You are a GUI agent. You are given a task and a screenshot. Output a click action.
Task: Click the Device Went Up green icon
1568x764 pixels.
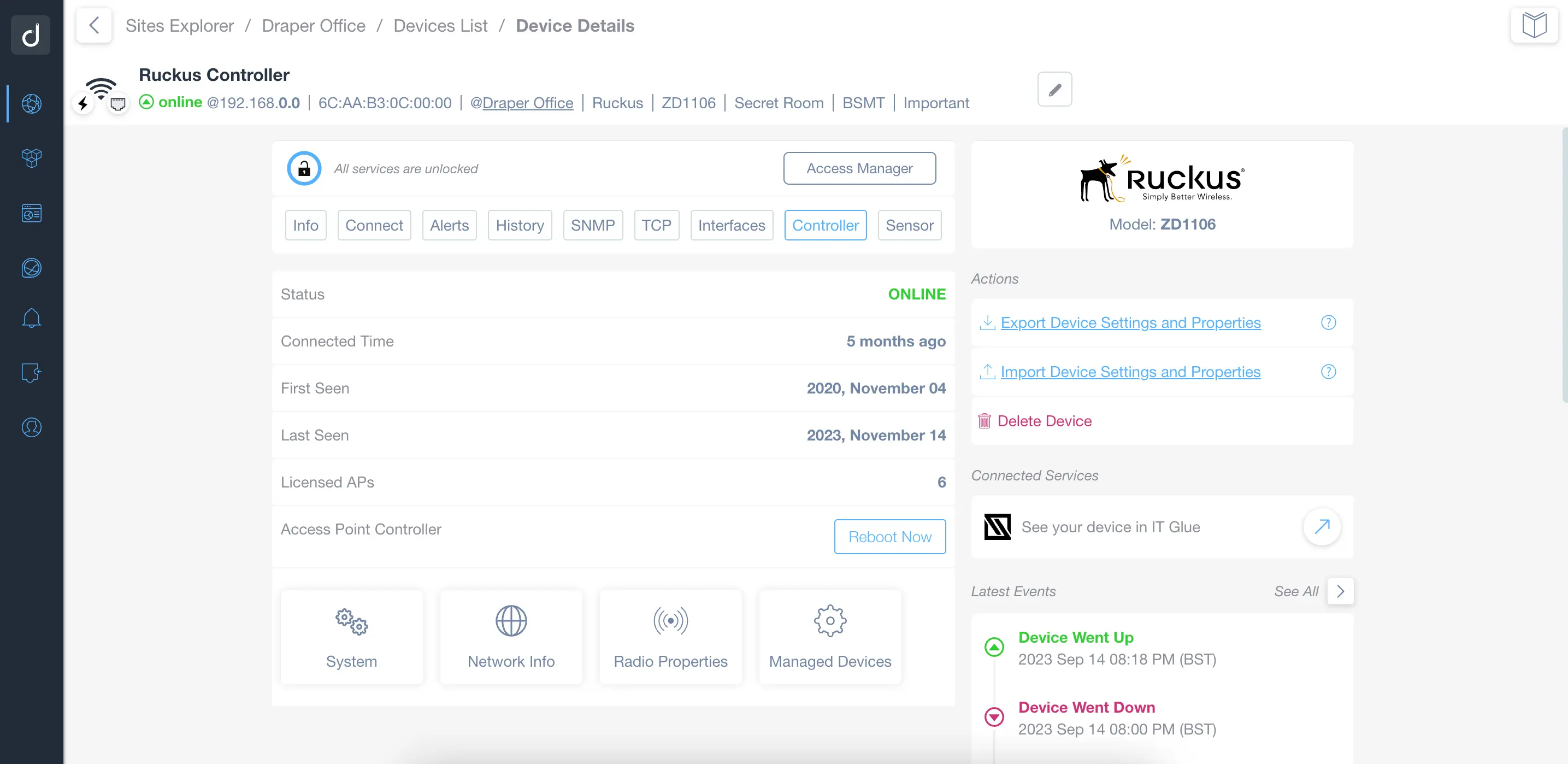994,647
